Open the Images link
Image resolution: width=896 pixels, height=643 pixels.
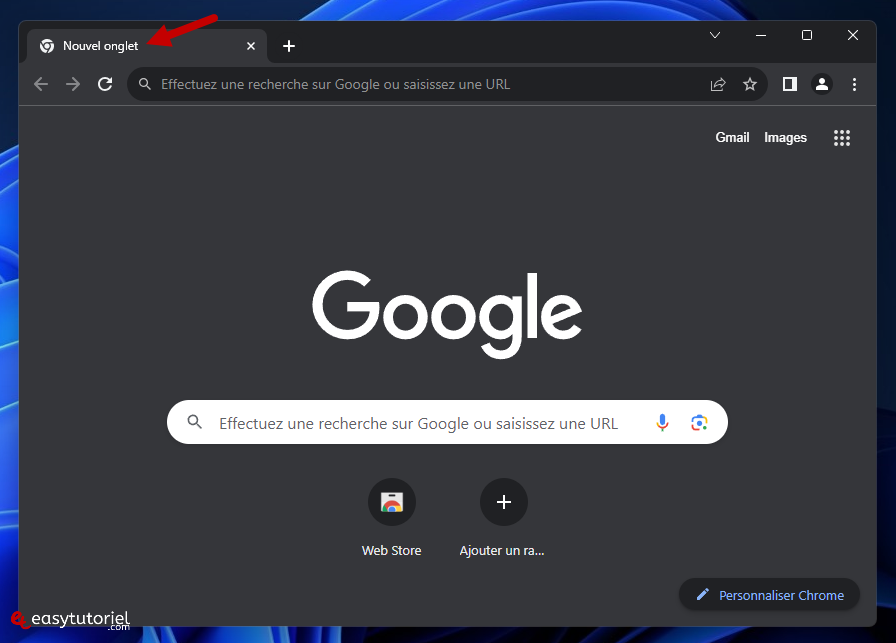tap(785, 138)
